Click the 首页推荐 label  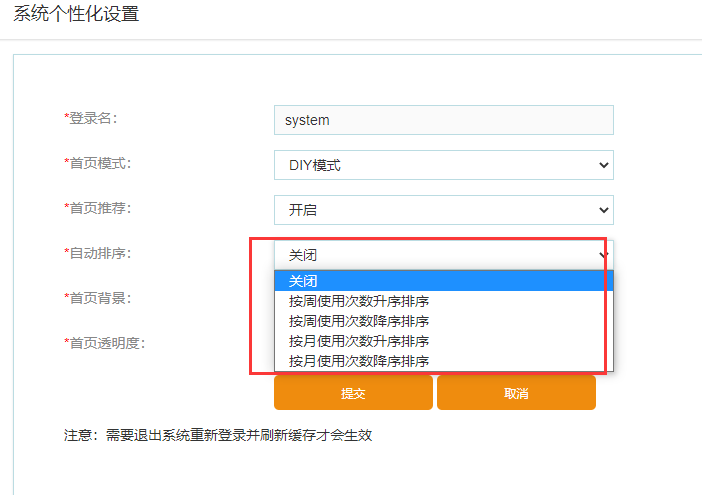click(98, 208)
